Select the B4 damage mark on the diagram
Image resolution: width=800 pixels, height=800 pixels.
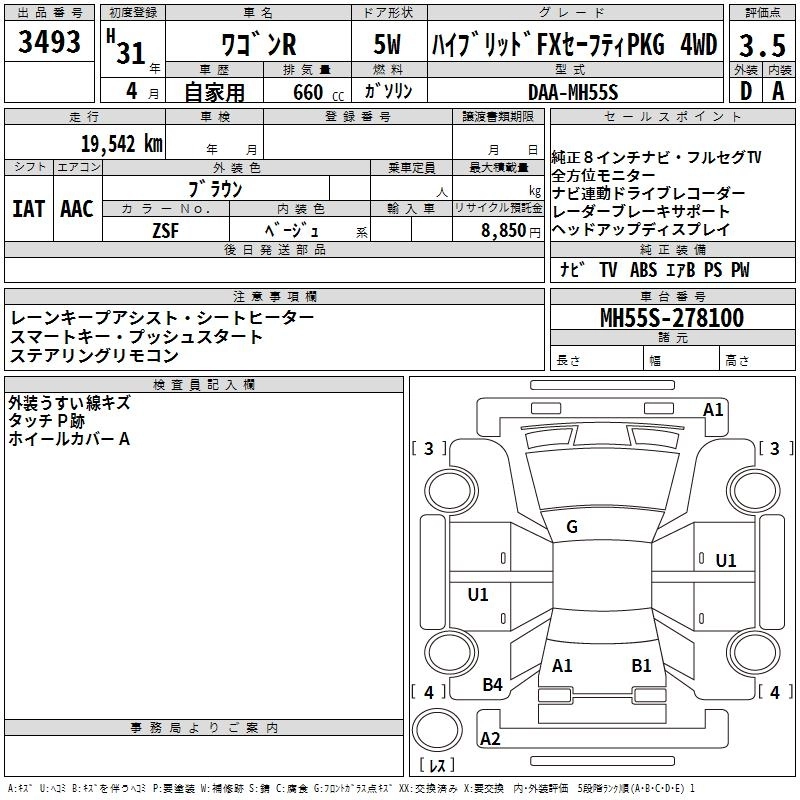[492, 685]
